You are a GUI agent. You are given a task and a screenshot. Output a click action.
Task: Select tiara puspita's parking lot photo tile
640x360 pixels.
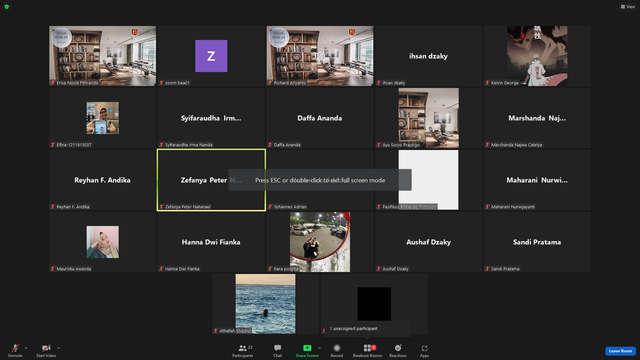(x=320, y=242)
